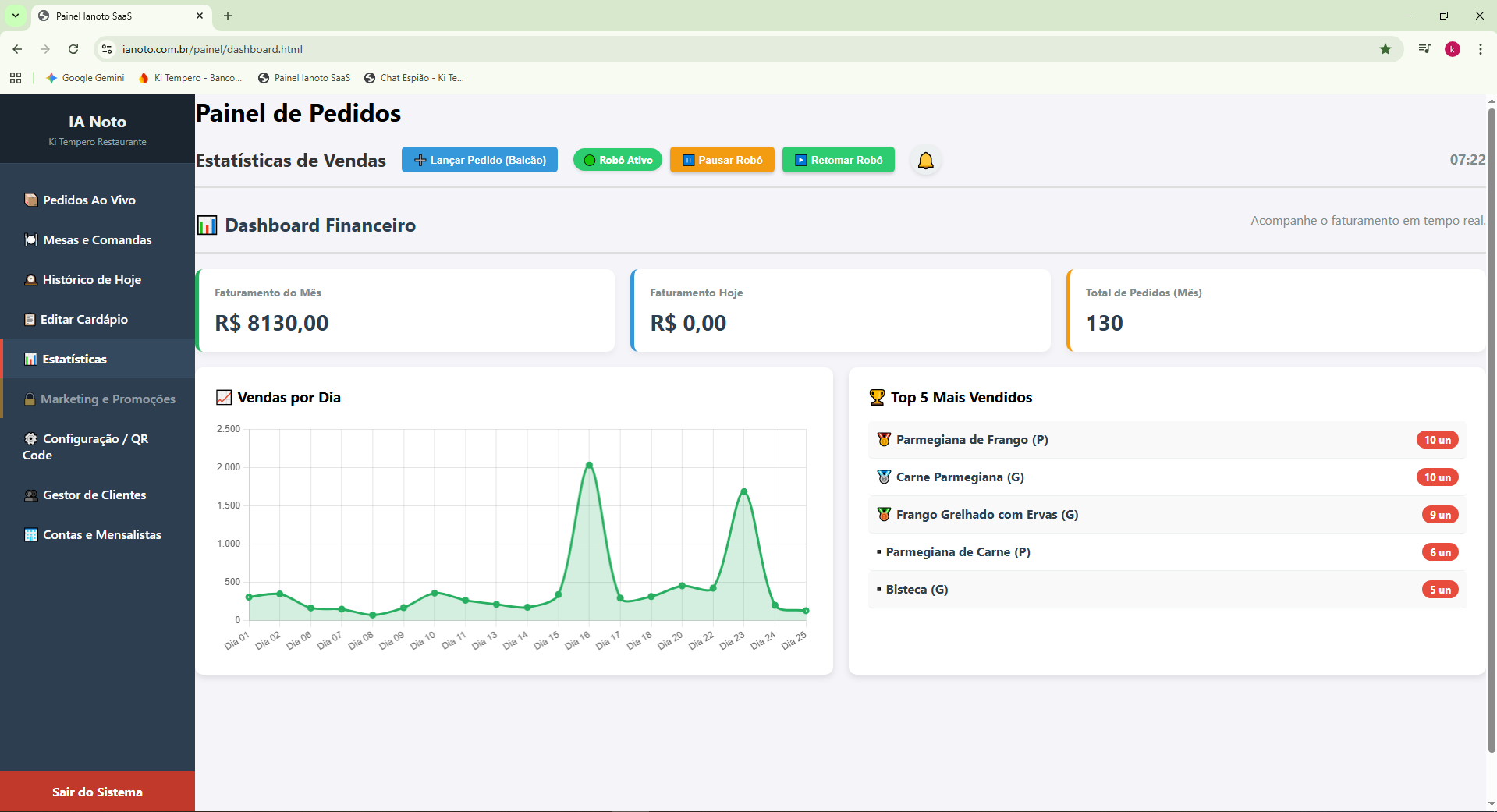Viewport: 1497px width, 812px height.
Task: Click the notification bell icon
Action: coord(925,161)
